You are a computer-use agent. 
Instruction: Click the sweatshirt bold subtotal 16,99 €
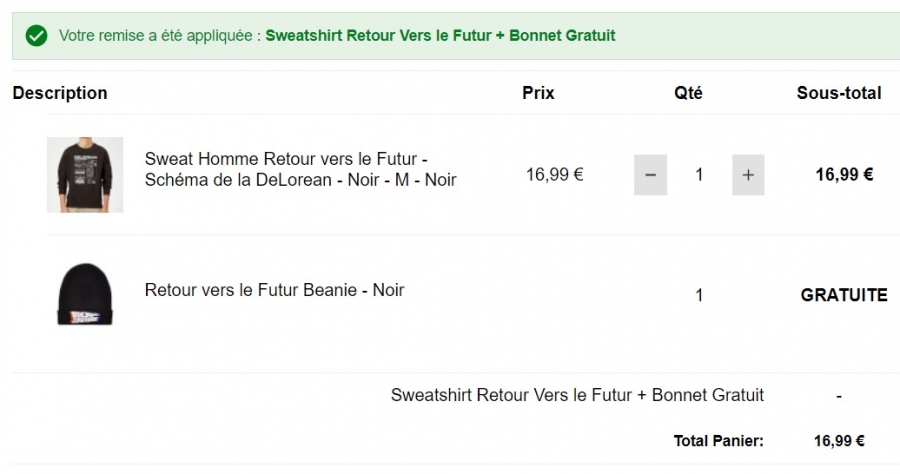pyautogui.click(x=844, y=174)
